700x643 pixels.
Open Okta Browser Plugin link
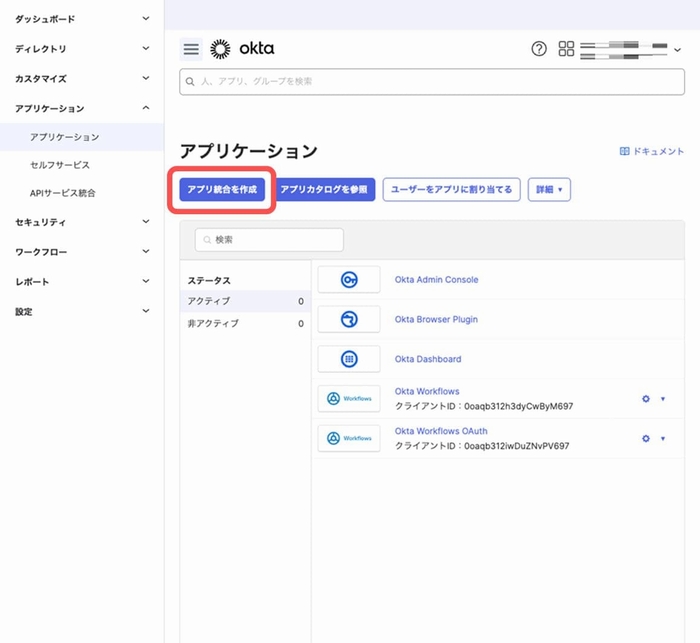point(436,319)
